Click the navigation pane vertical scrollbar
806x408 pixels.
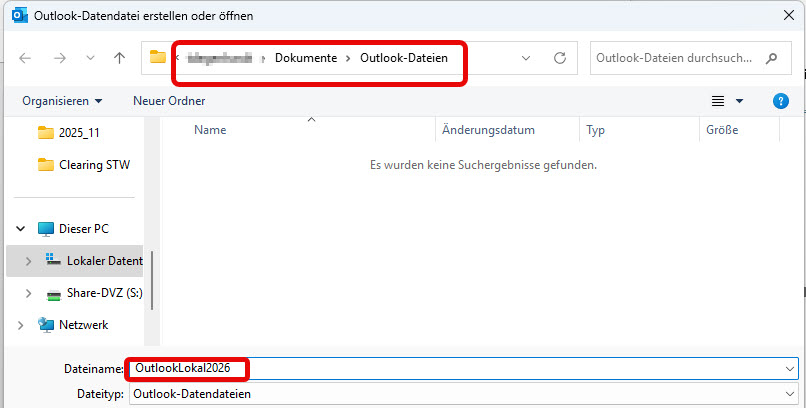(152, 280)
